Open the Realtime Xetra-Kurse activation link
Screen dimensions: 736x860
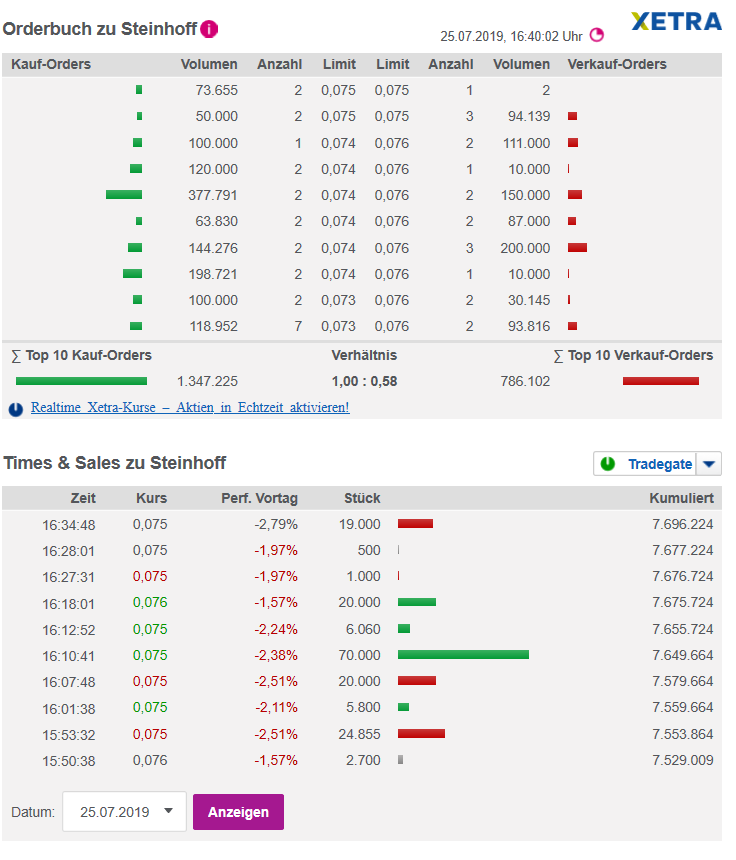190,408
